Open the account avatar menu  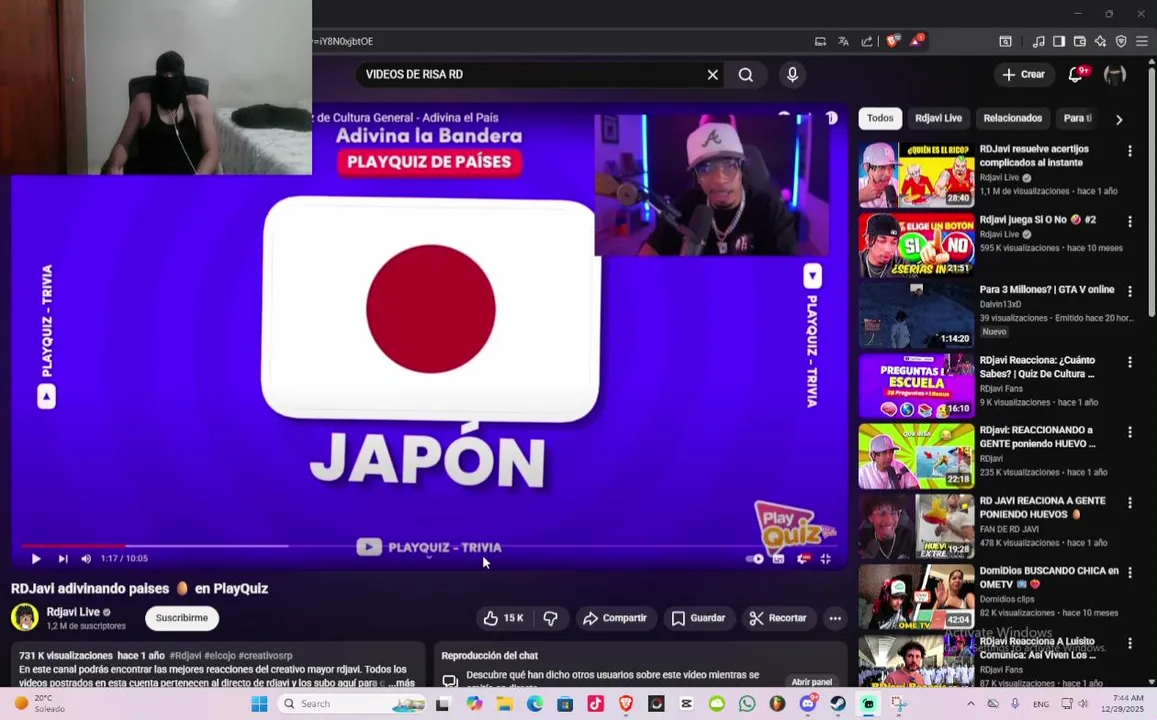tap(1114, 75)
